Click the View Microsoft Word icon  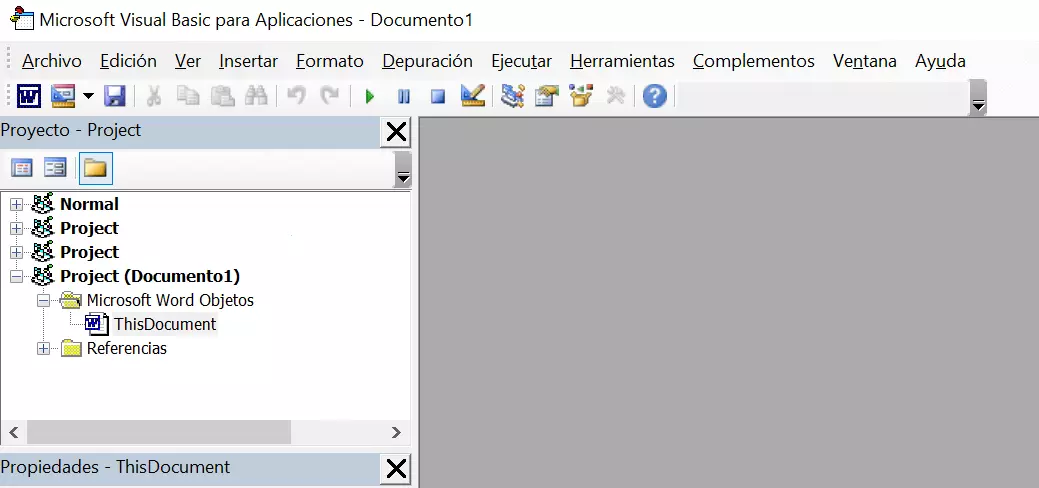tap(28, 97)
